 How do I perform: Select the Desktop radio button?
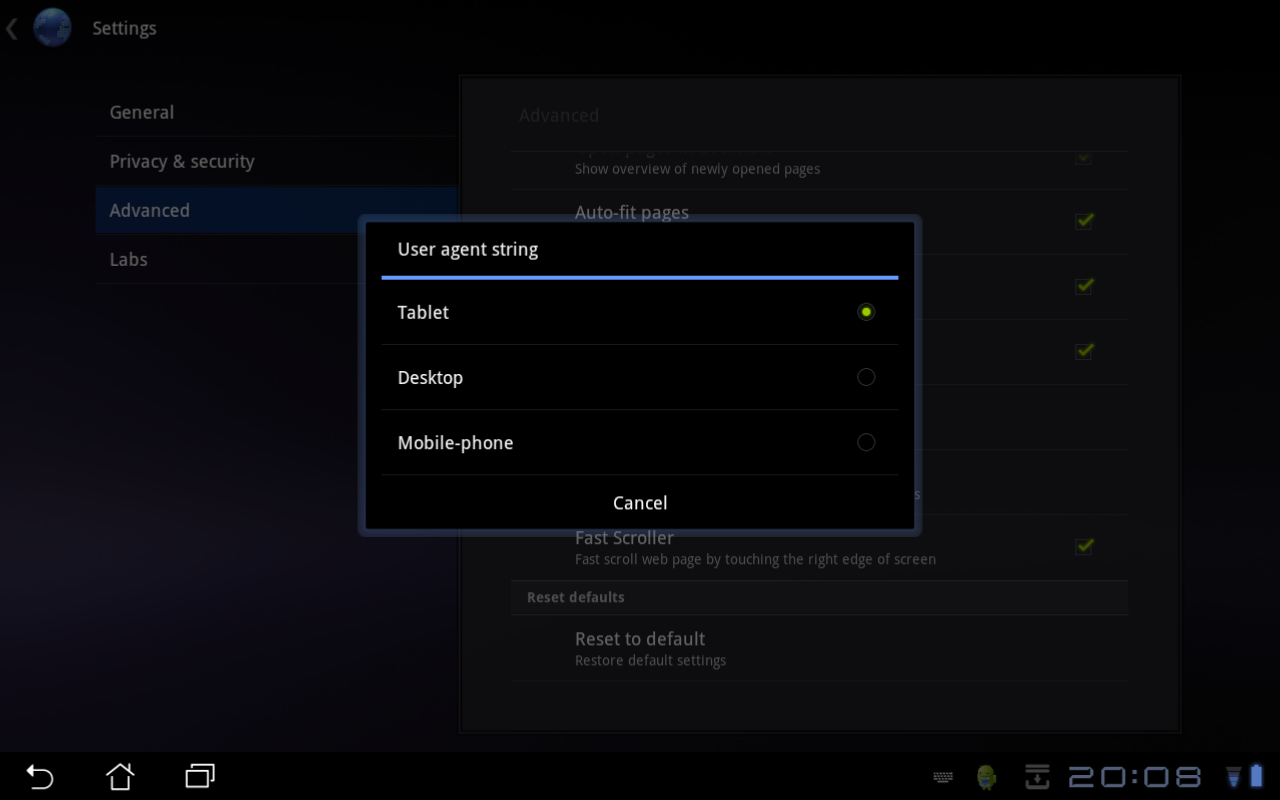pos(866,377)
